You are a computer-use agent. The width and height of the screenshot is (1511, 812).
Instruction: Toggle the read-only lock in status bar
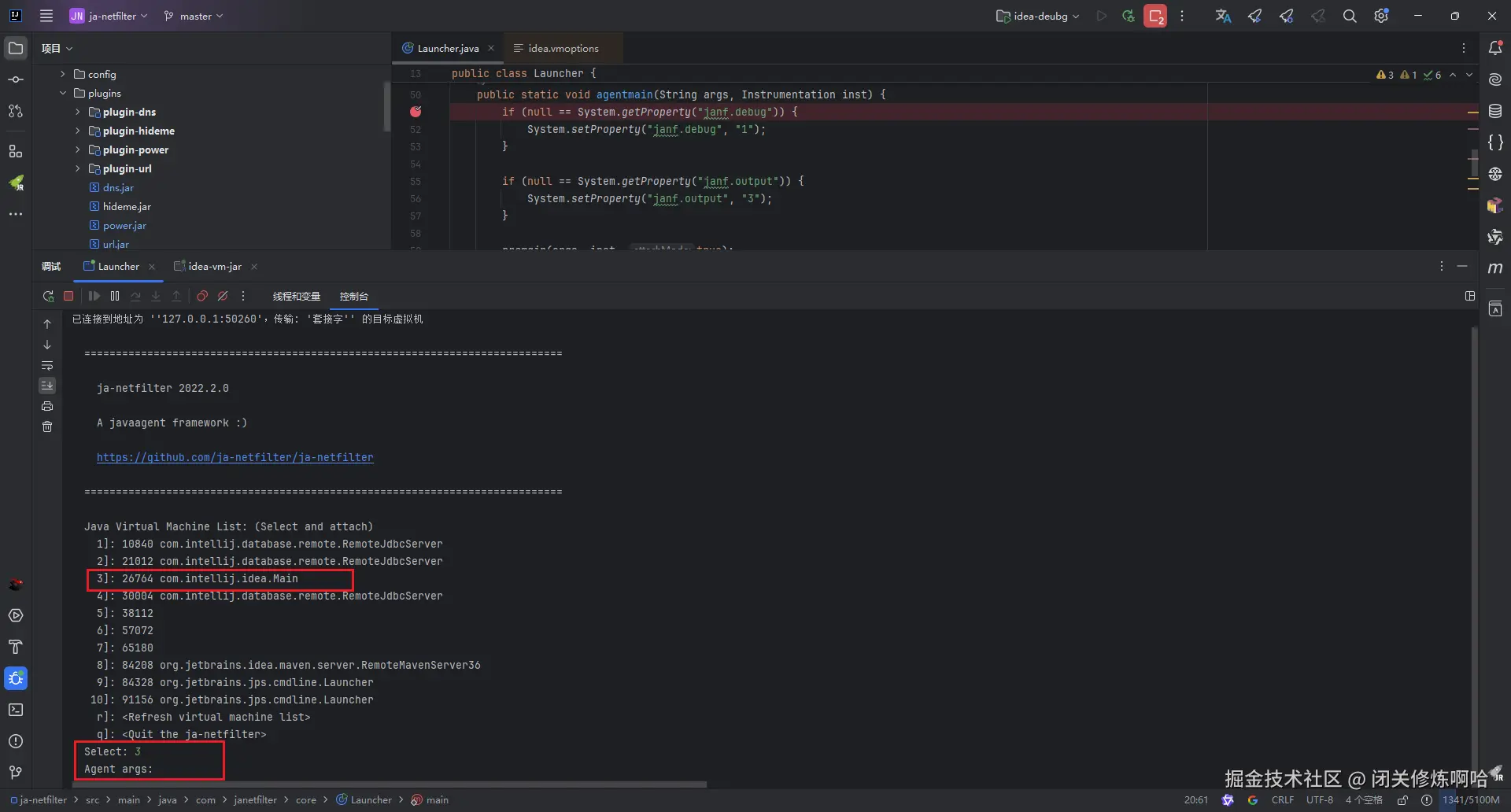pos(1402,800)
